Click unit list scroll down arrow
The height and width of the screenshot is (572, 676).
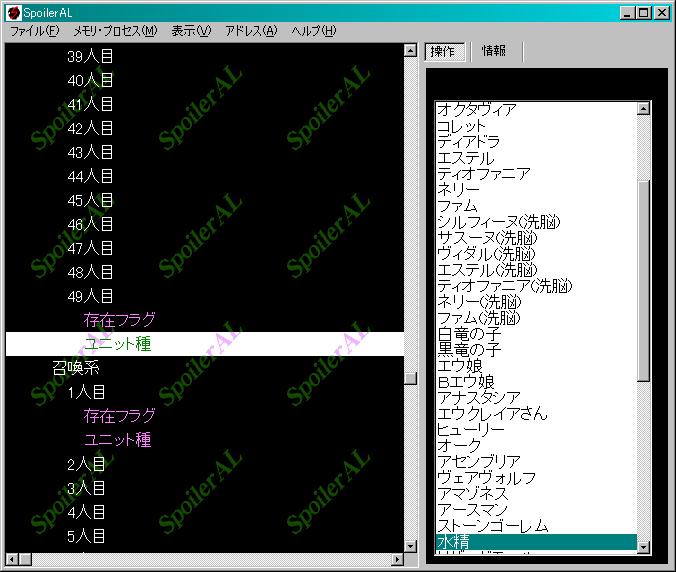643,546
